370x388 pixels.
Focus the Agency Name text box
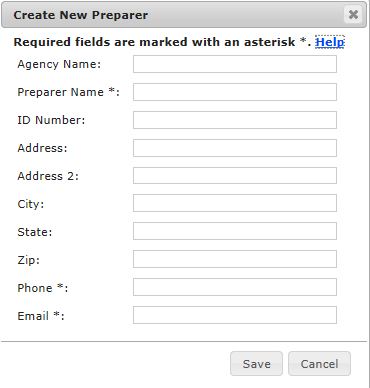pyautogui.click(x=235, y=64)
